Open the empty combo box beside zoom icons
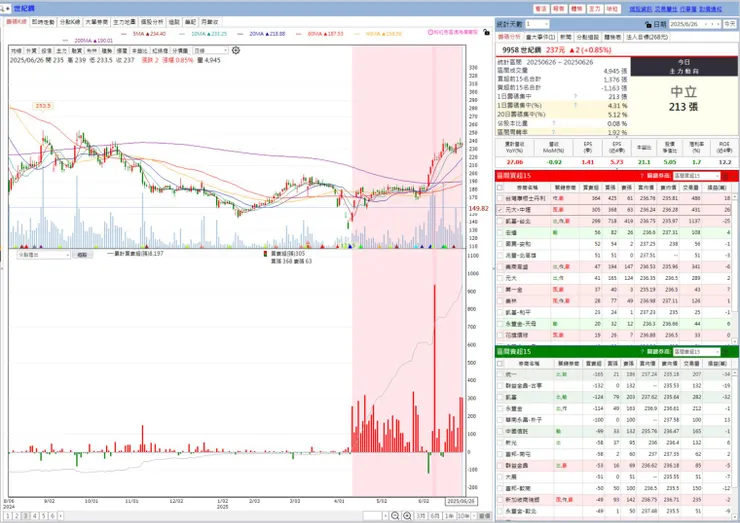 (x=376, y=516)
